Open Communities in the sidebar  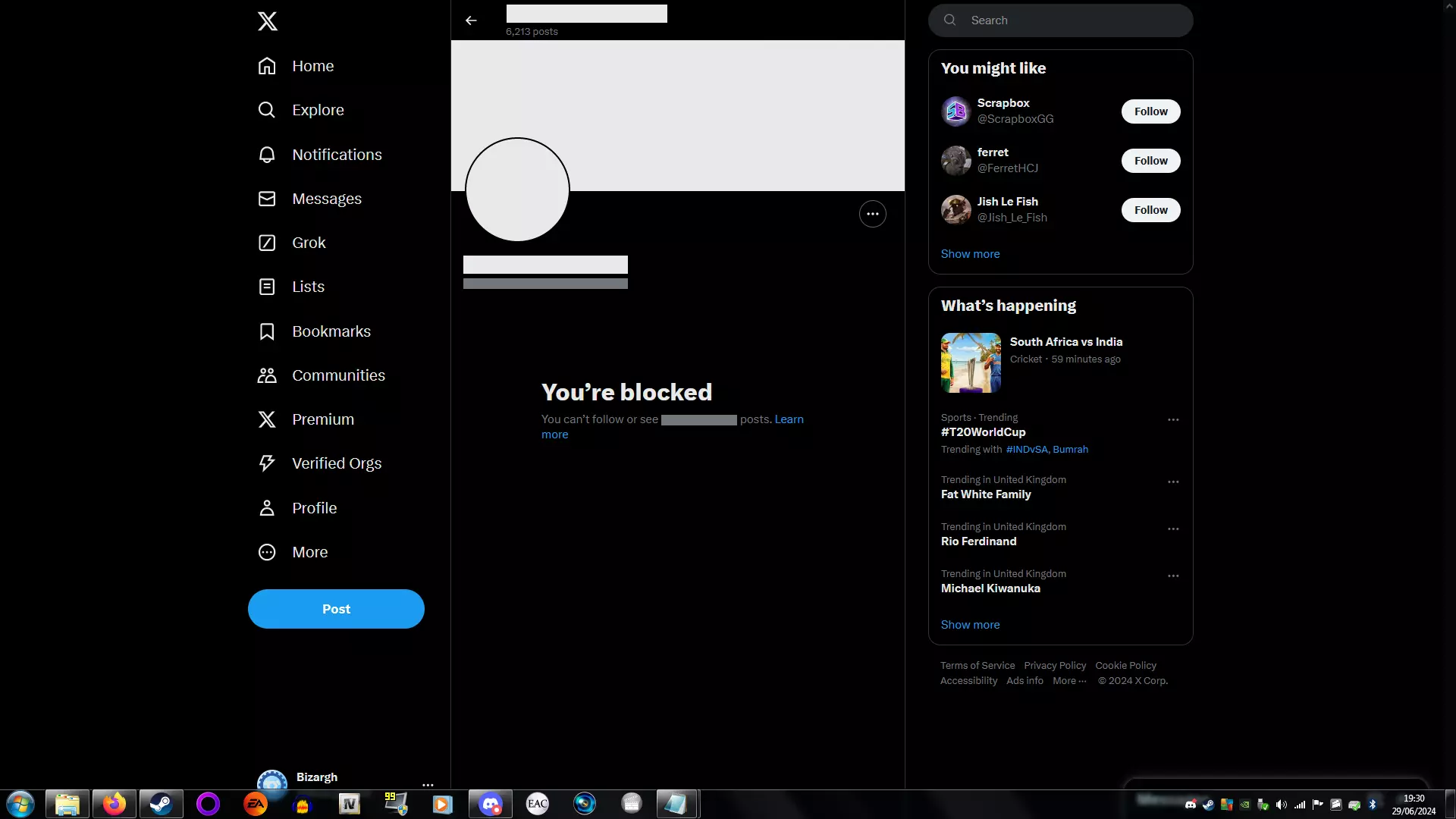[267, 375]
